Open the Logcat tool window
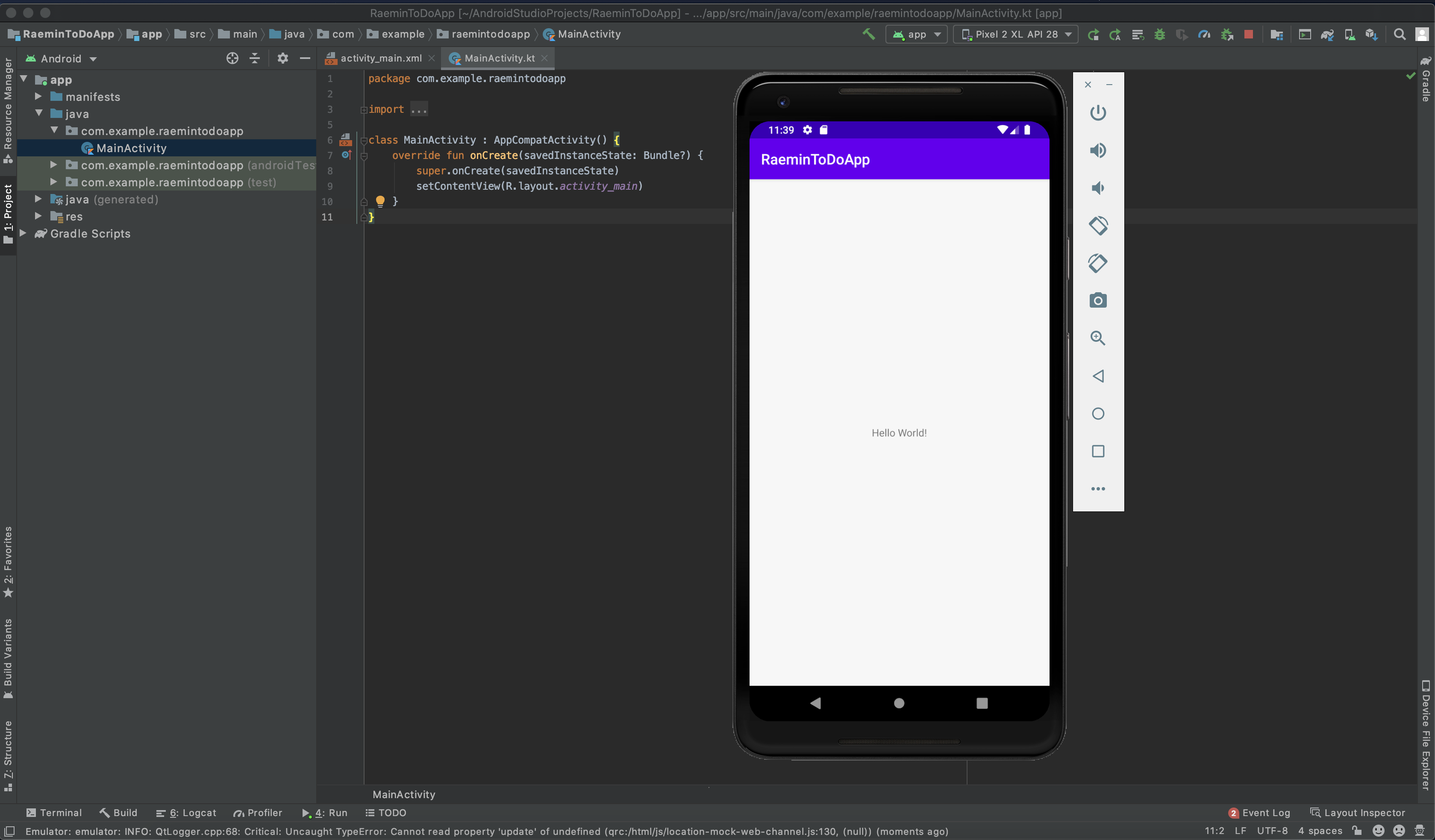Screen dimensions: 1435x840 (x=185, y=813)
